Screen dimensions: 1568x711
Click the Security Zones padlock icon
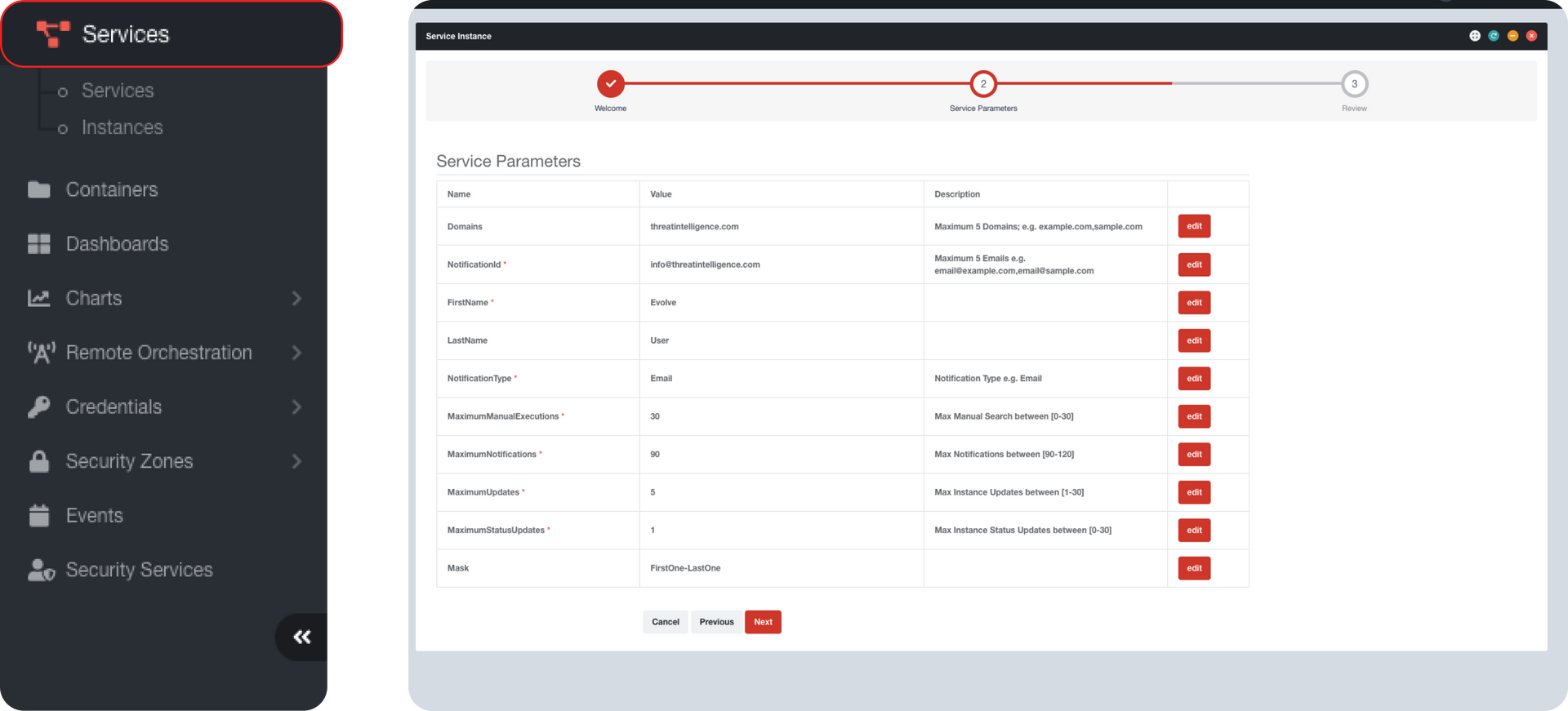(39, 461)
